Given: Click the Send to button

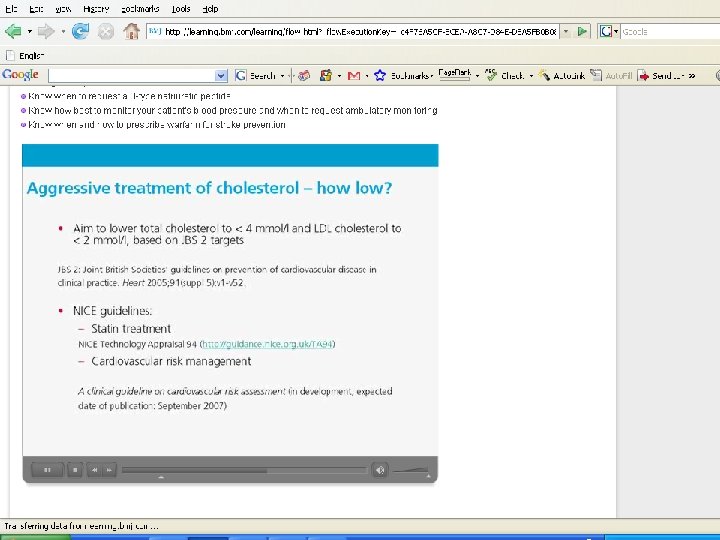Looking at the screenshot, I should coord(661,76).
